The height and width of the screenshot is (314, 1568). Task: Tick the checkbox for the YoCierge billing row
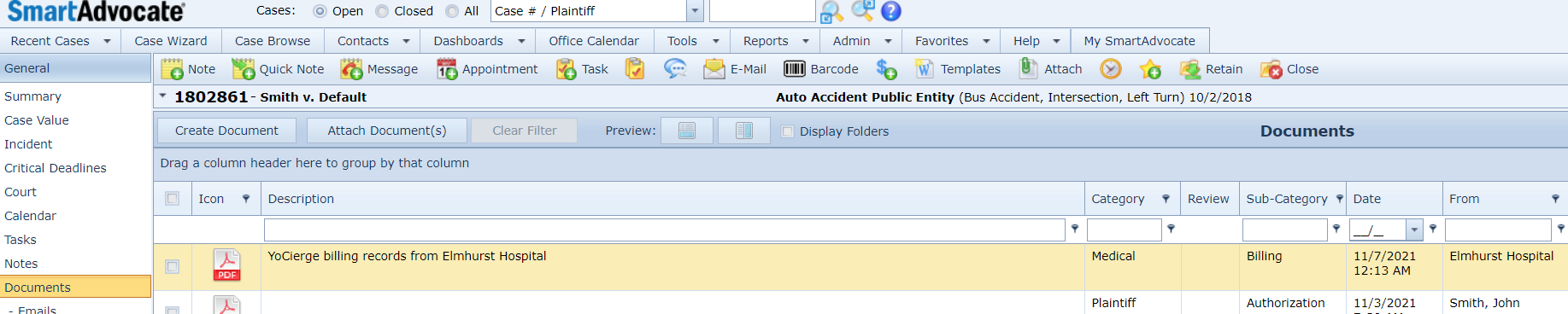click(173, 266)
